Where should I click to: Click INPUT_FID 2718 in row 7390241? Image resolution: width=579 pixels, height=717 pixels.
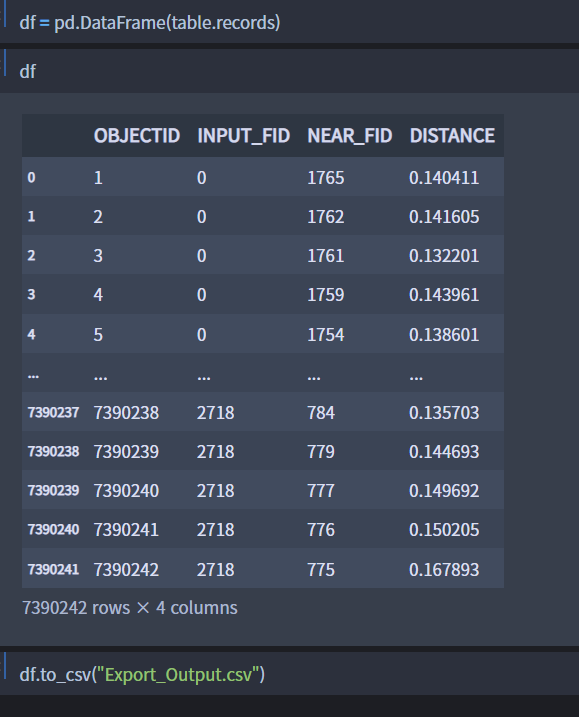215,569
